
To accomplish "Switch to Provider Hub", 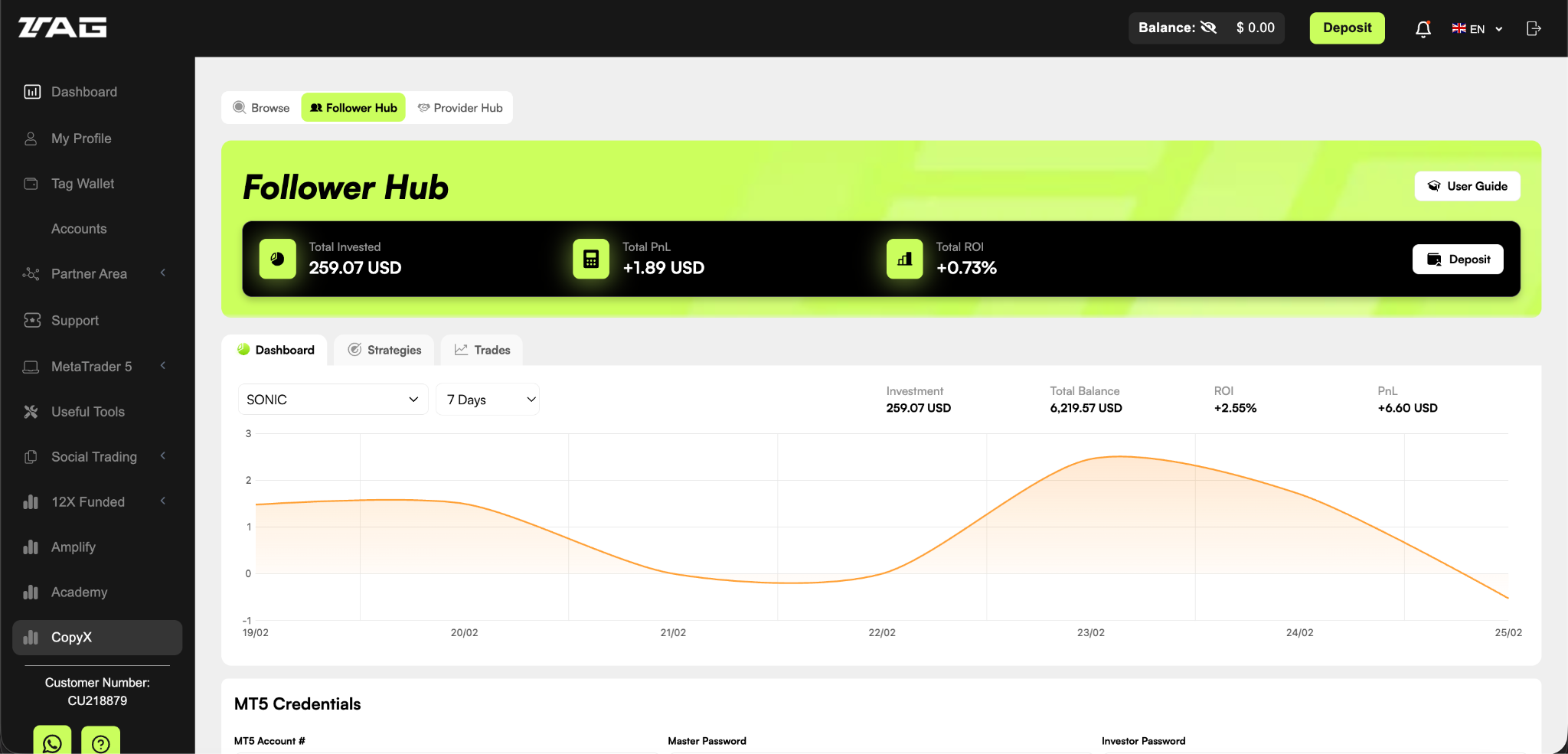I will click(459, 107).
